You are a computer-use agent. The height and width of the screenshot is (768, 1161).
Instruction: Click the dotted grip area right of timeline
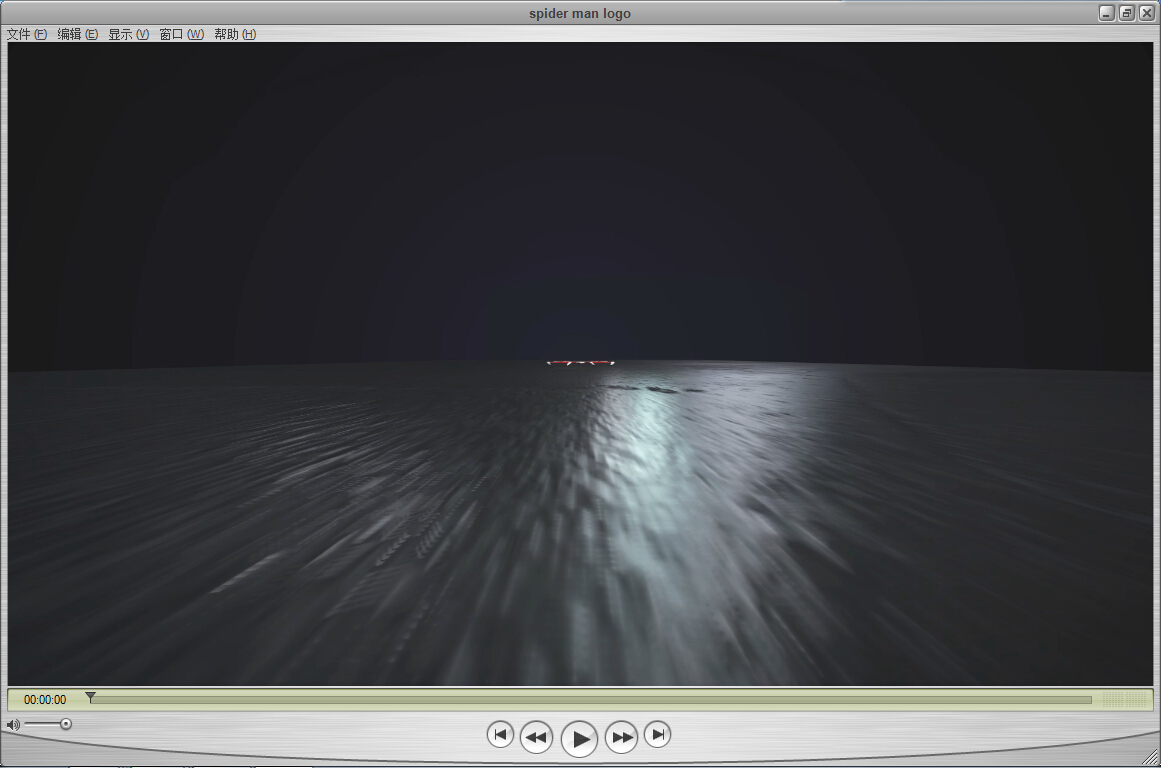pyautogui.click(x=1123, y=699)
